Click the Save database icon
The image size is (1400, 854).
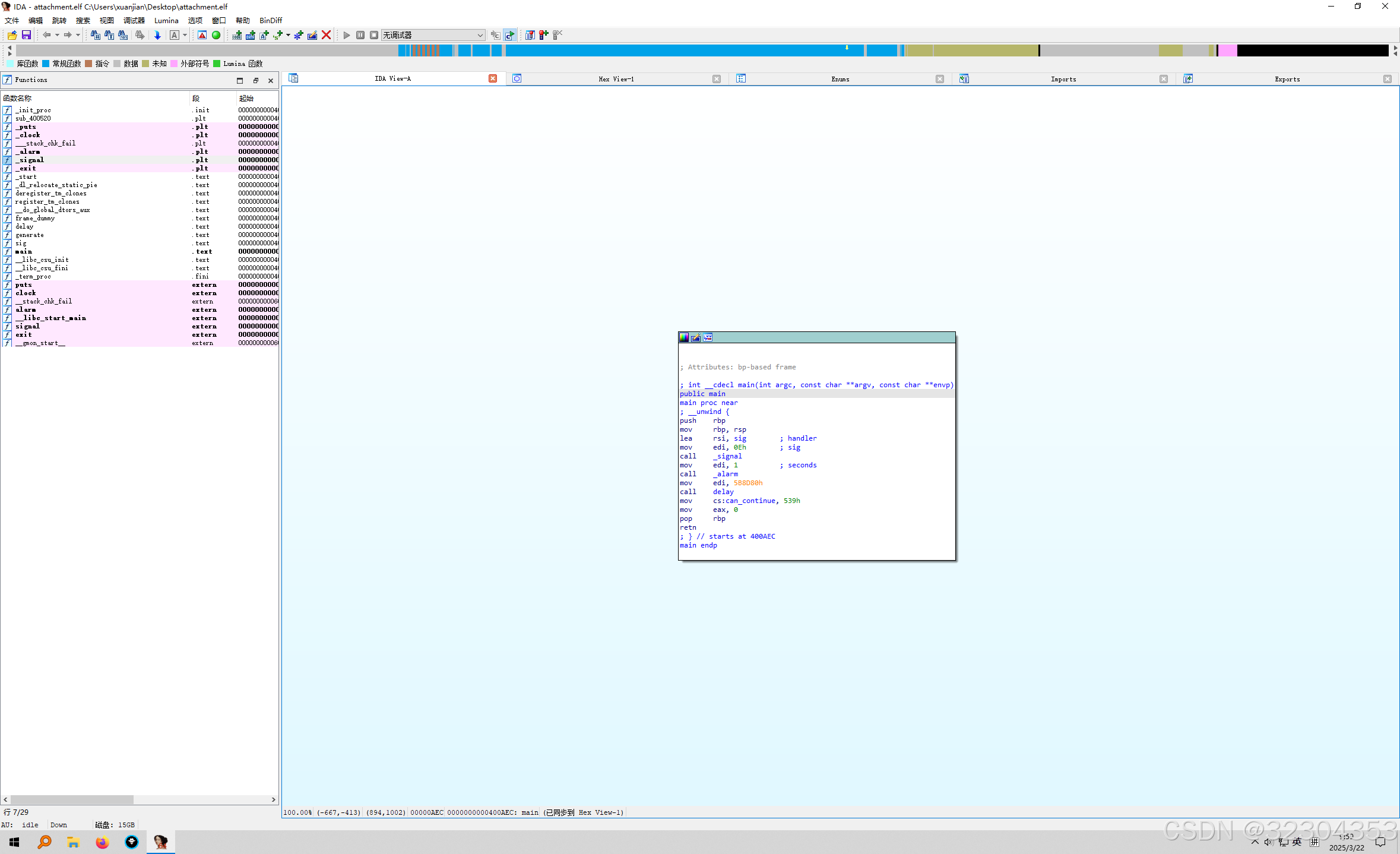coord(26,35)
